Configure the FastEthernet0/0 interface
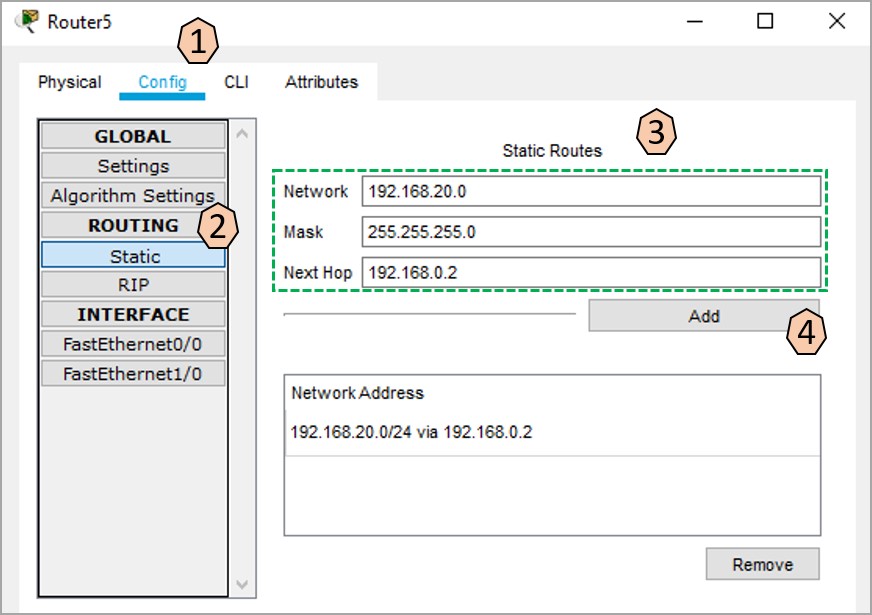Image resolution: width=872 pixels, height=615 pixels. [131, 343]
